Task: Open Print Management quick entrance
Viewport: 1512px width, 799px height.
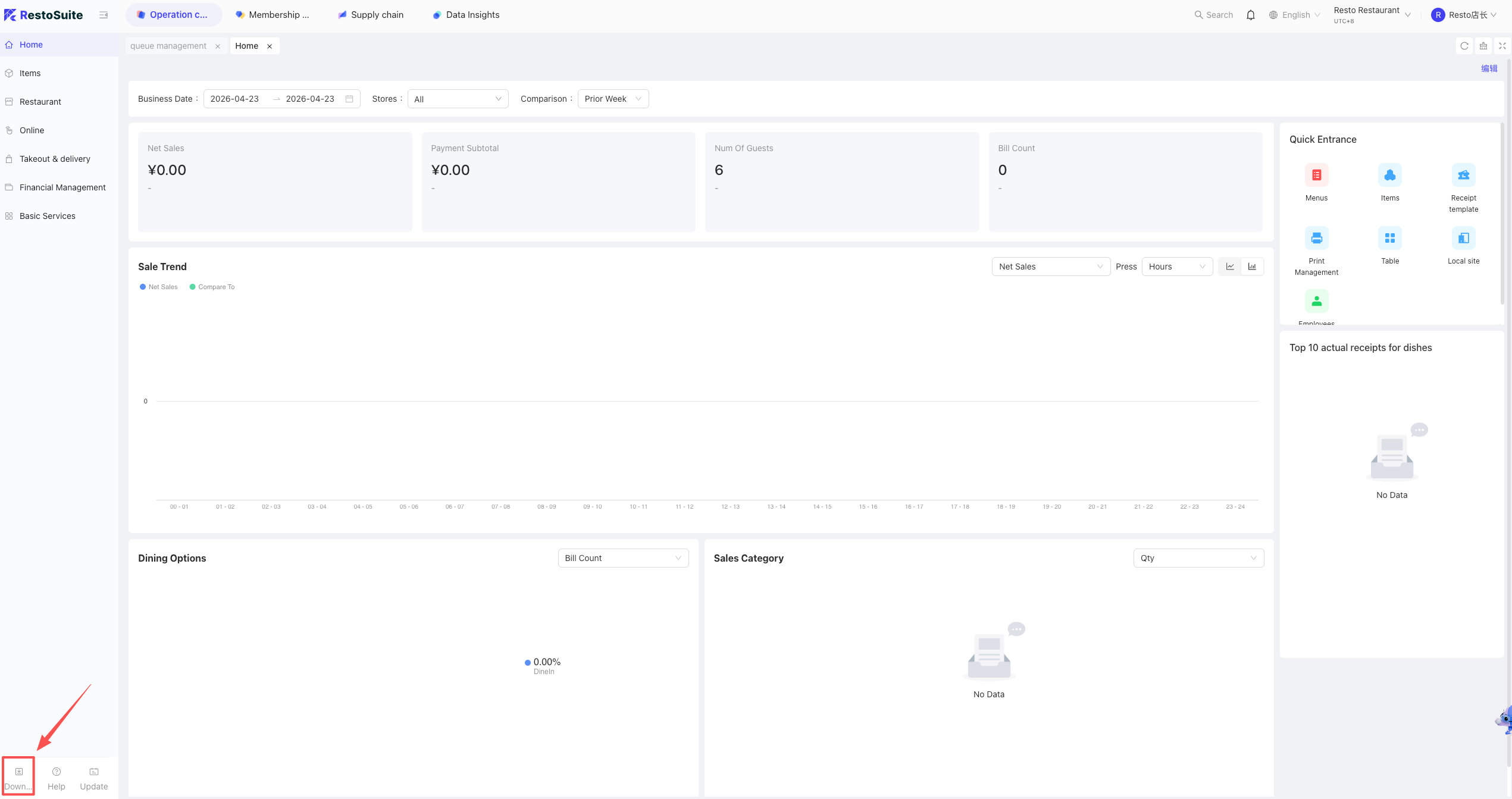Action: click(1316, 238)
